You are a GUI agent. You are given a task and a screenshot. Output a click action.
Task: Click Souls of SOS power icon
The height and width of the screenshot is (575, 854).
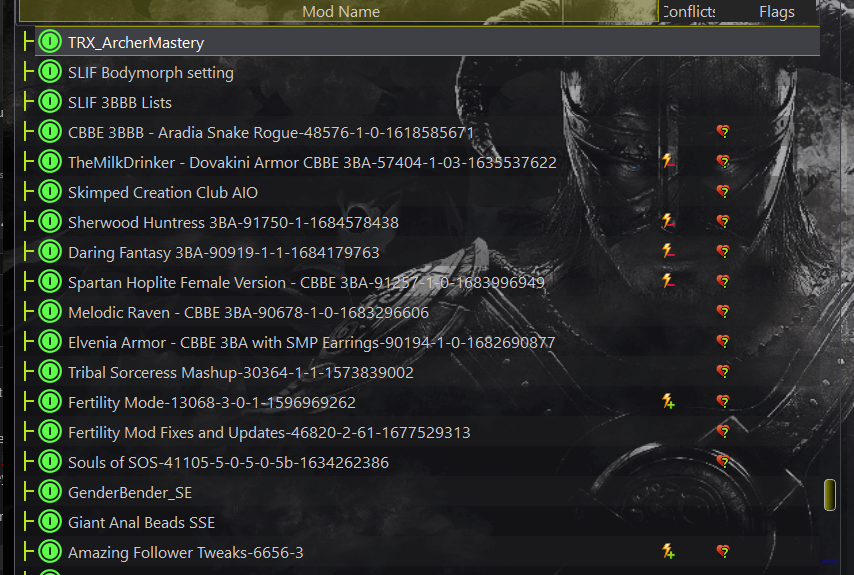click(x=50, y=462)
